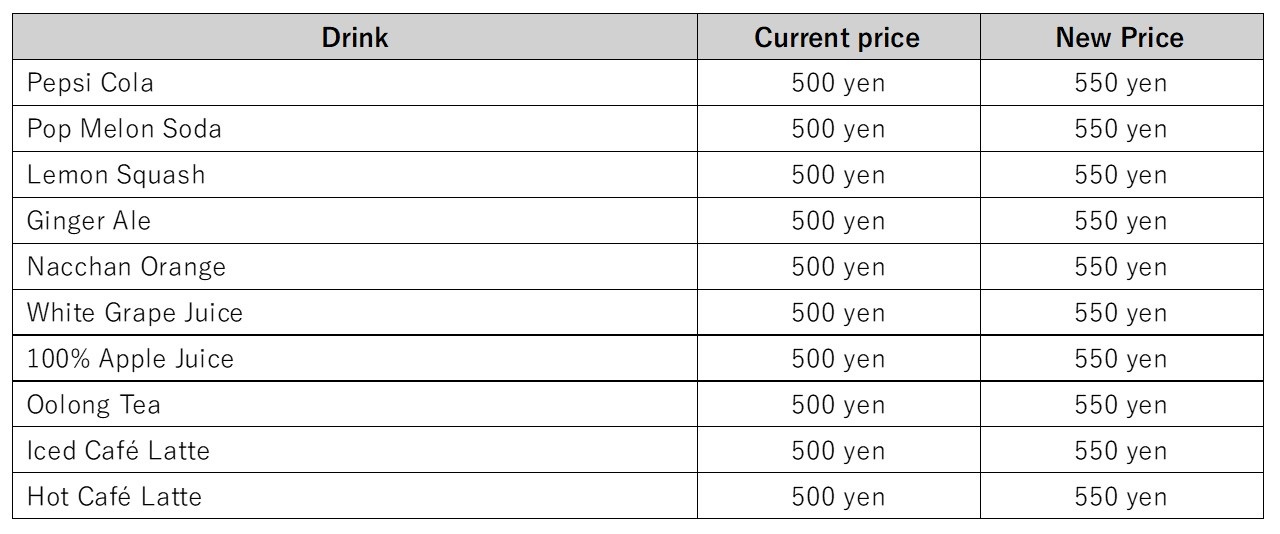
Task: Click the Drink column header
Action: pos(355,38)
